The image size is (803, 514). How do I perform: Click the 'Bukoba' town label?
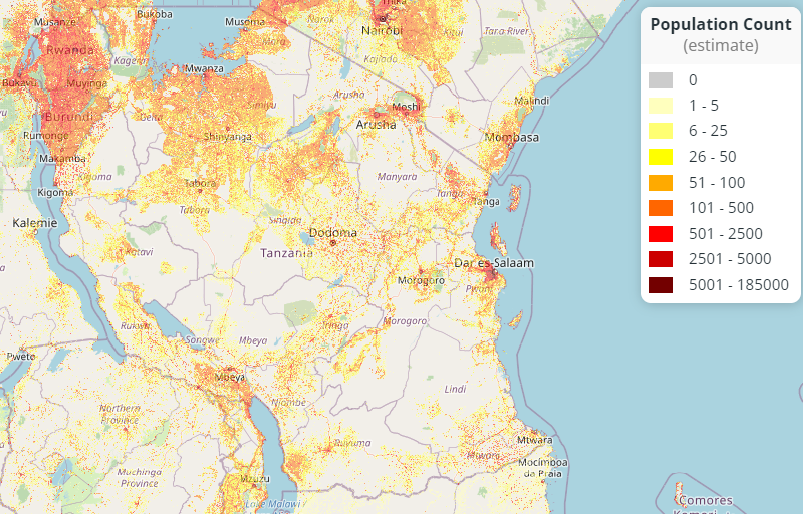click(x=155, y=14)
